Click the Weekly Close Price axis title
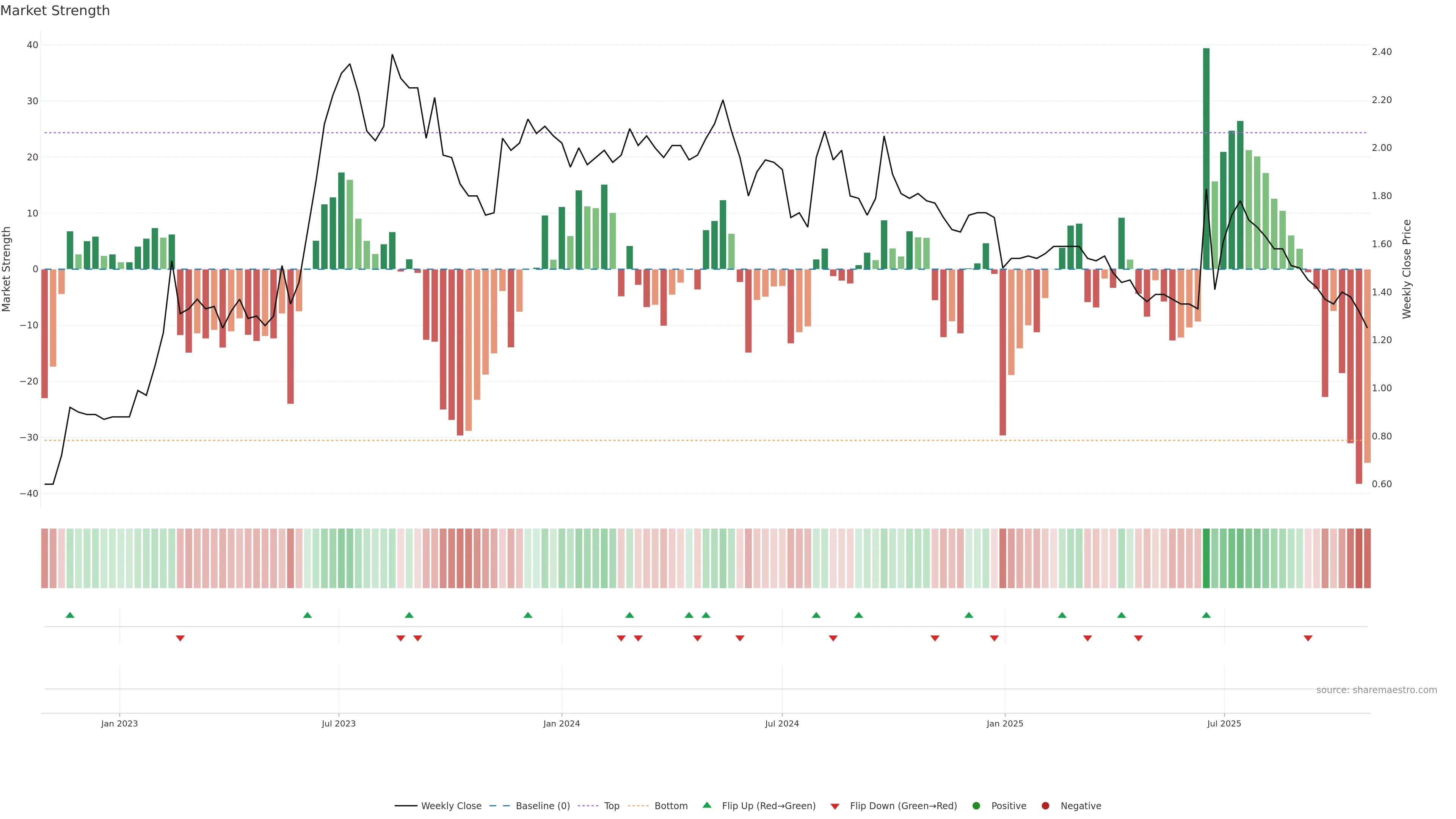 click(1407, 269)
